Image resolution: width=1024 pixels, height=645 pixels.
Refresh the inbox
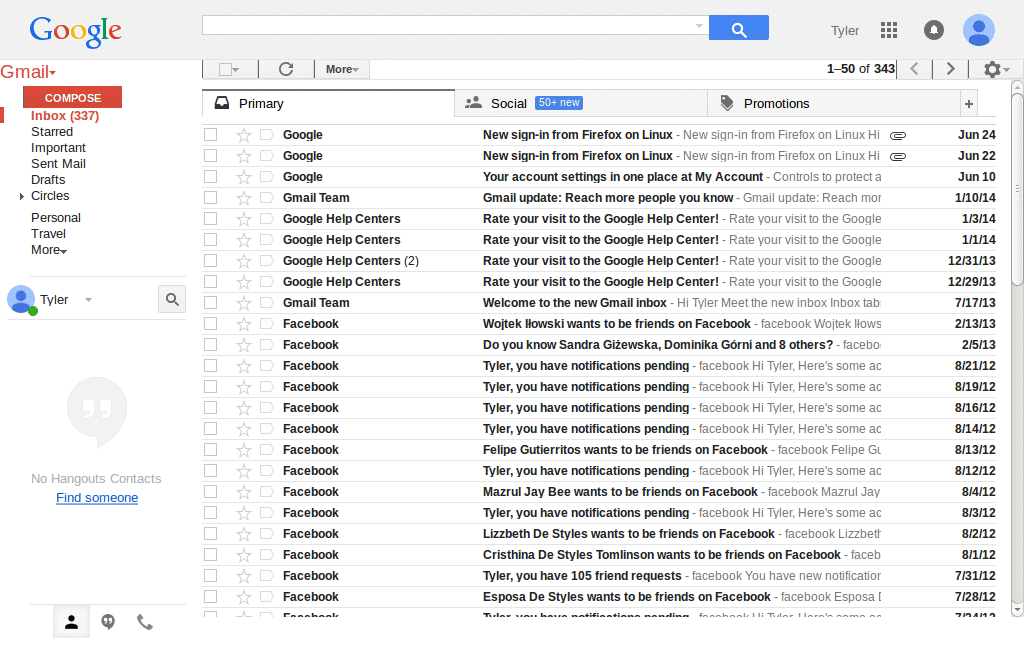pyautogui.click(x=286, y=69)
